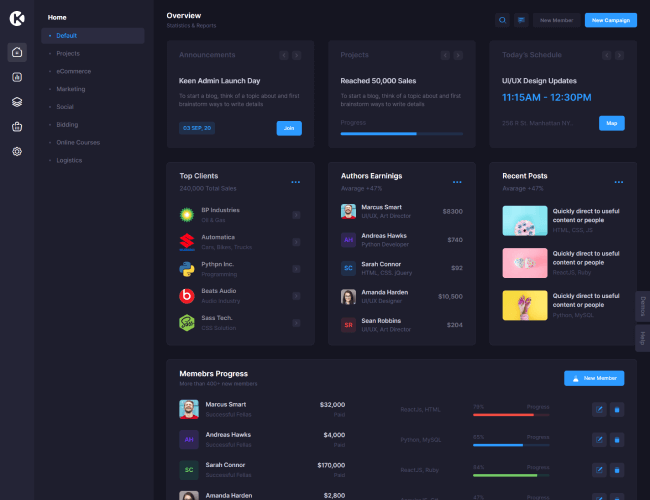The image size is (650, 500).
Task: Delete the Andreas Hawks member row
Action: click(x=617, y=439)
